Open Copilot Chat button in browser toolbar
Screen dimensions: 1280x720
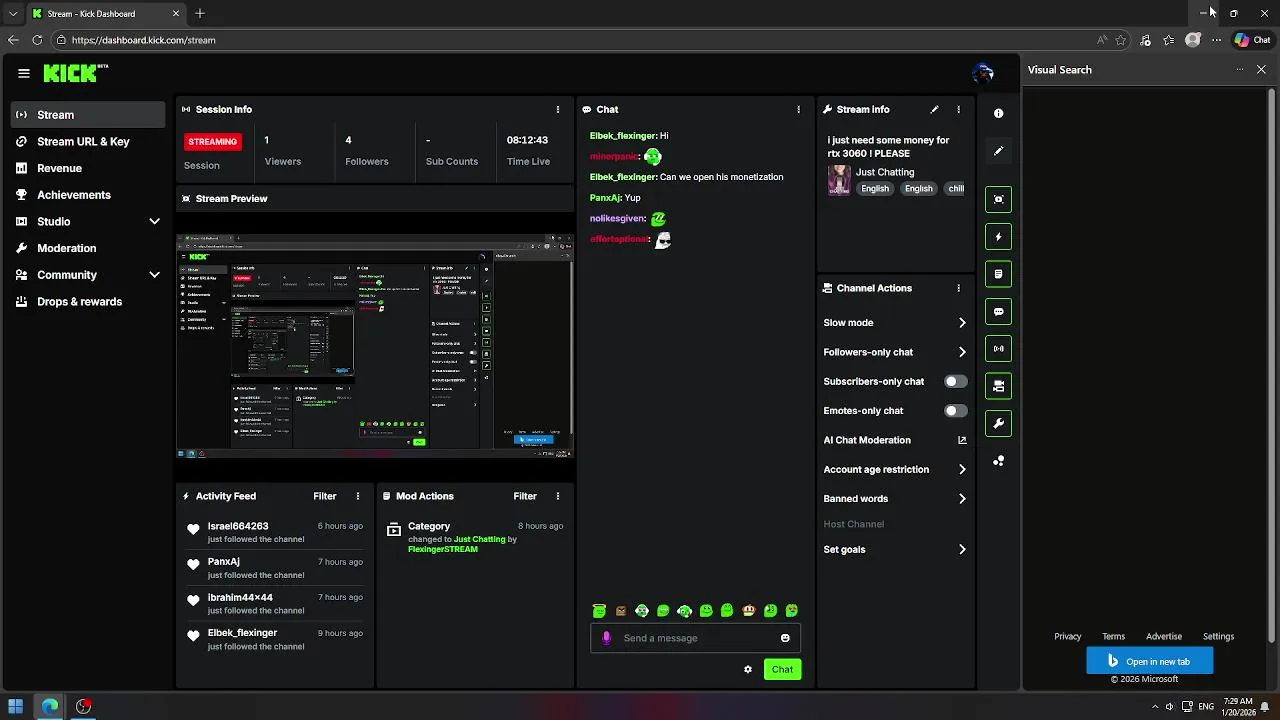click(x=1253, y=40)
